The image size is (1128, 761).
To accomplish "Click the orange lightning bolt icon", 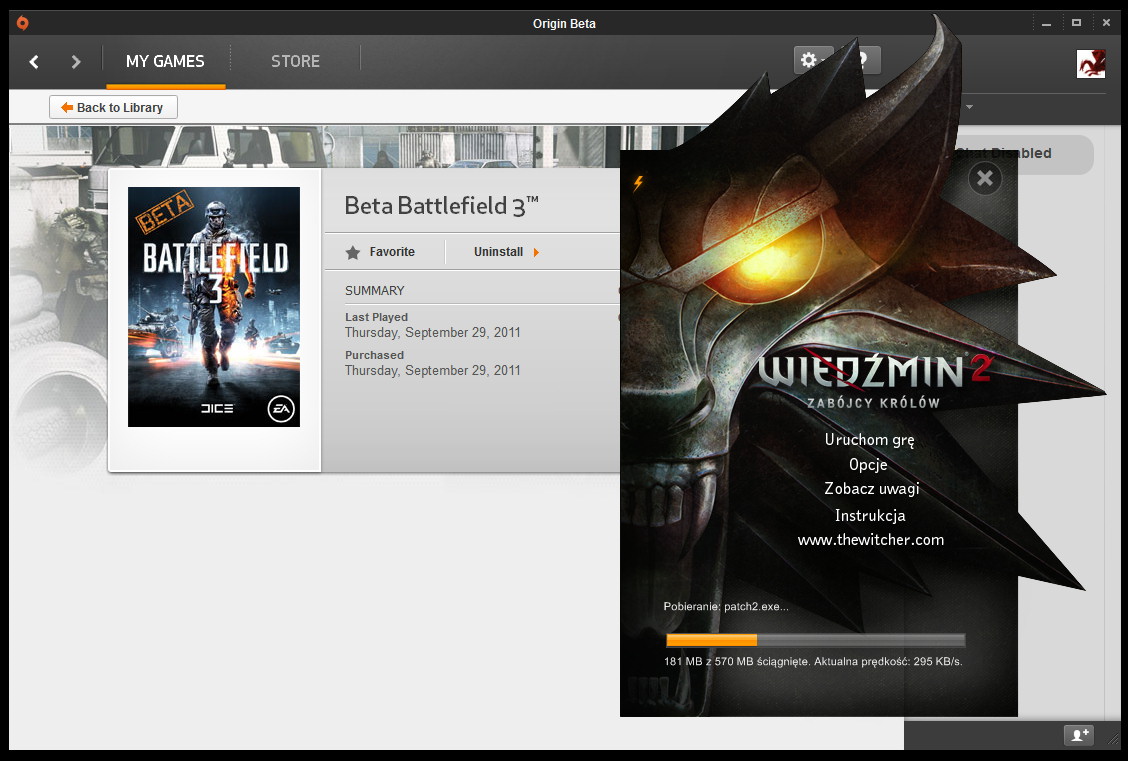I will click(638, 183).
